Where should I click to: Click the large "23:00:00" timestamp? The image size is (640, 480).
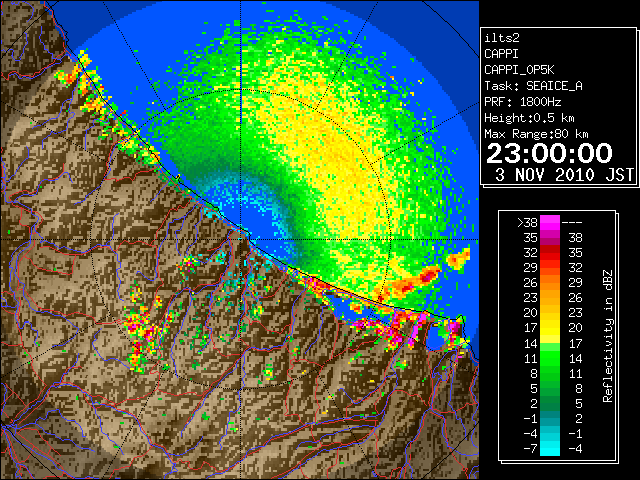coord(549,153)
